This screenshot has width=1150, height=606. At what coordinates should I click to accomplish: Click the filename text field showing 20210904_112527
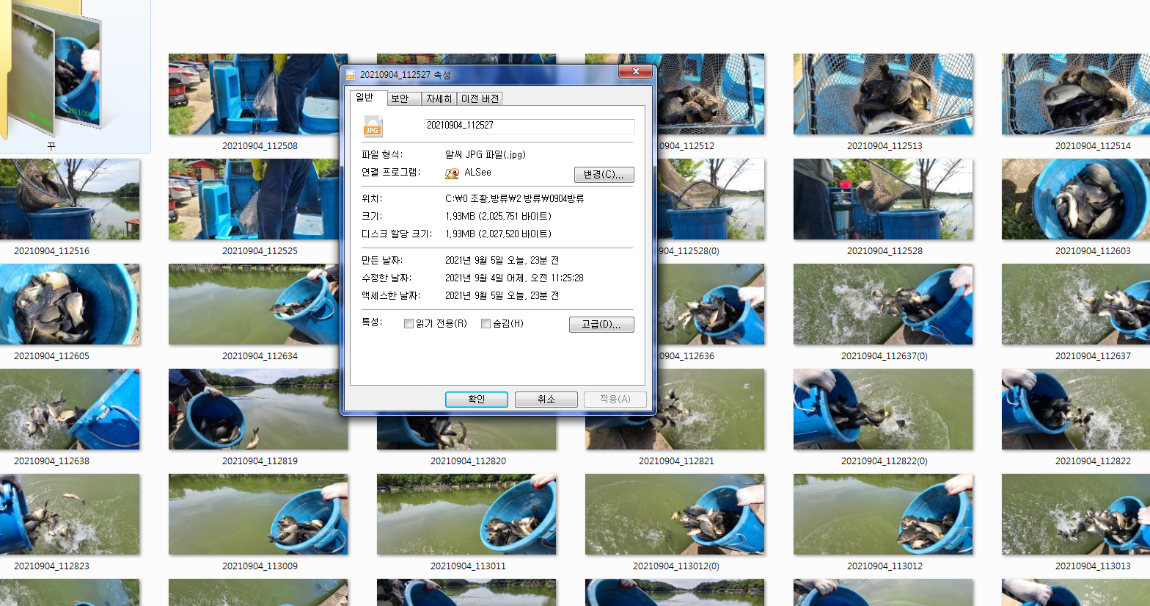(527, 126)
